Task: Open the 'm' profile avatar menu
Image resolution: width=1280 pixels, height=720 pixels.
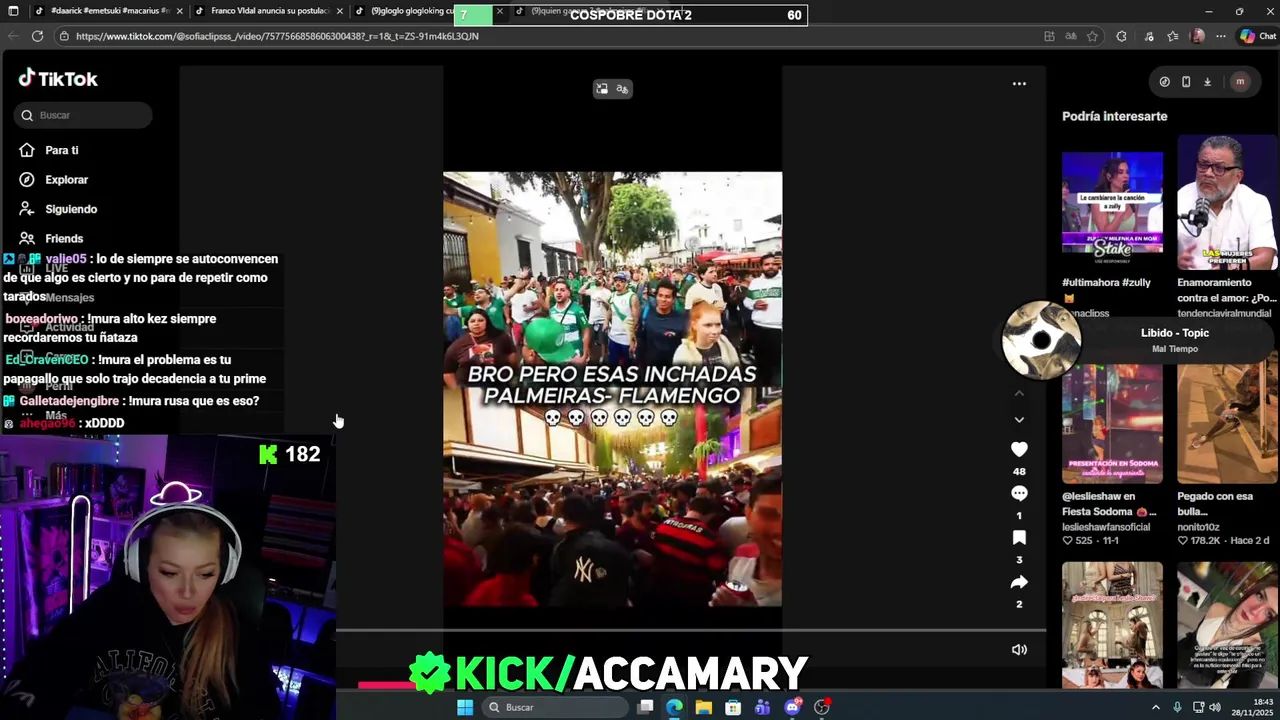Action: pos(1240,82)
